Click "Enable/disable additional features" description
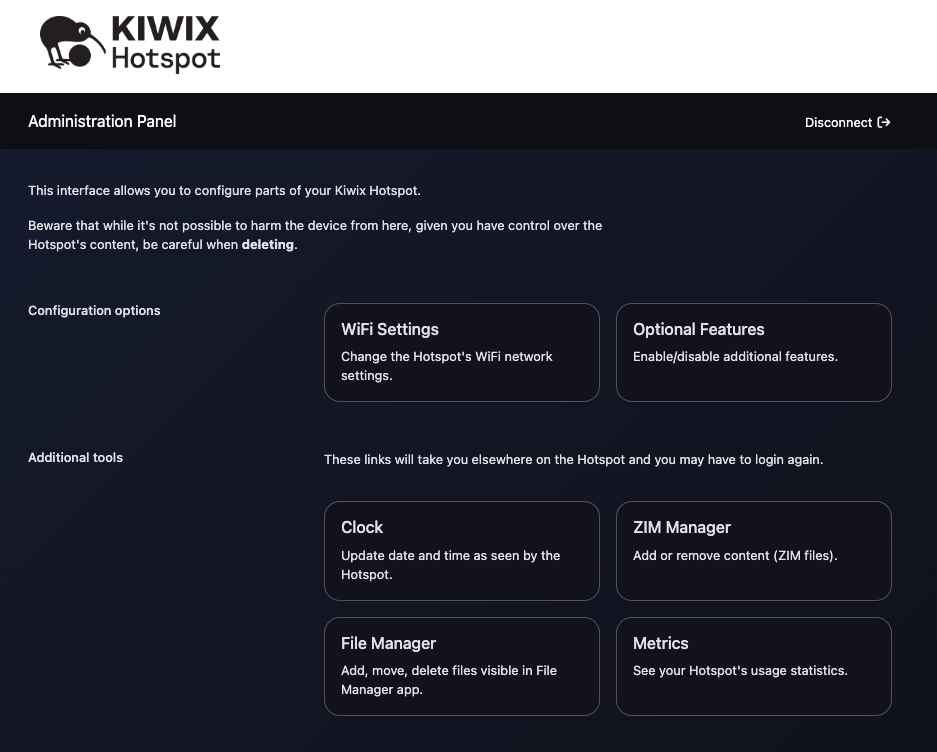This screenshot has width=937, height=752. pyautogui.click(x=735, y=356)
